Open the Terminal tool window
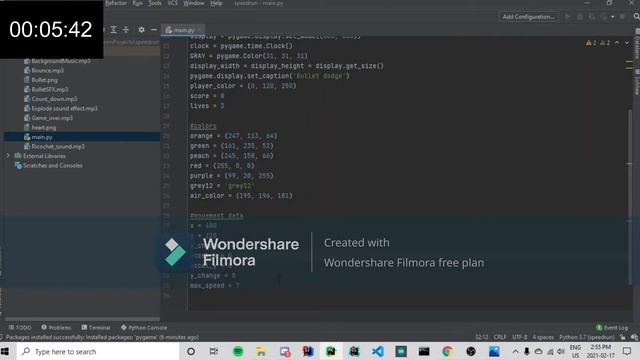This screenshot has width=640, height=360. 96,327
